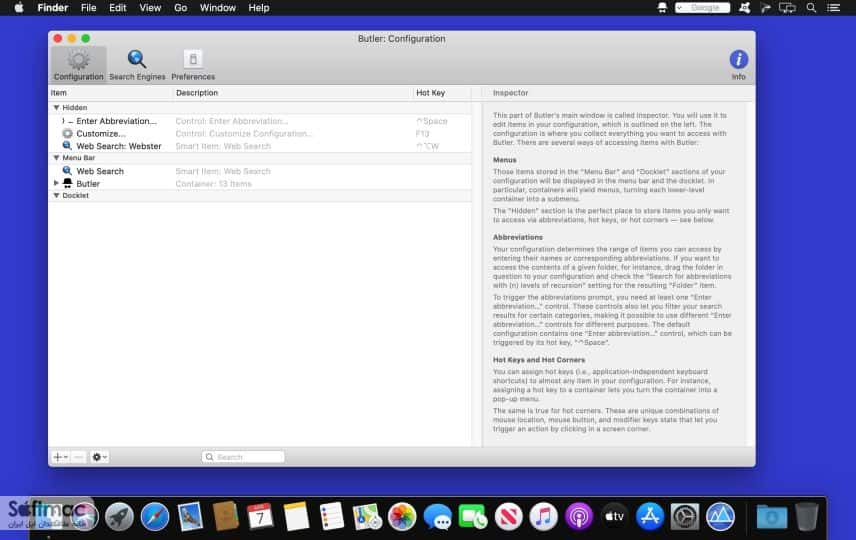Open the Edit menu
This screenshot has width=856, height=540.
click(x=117, y=8)
